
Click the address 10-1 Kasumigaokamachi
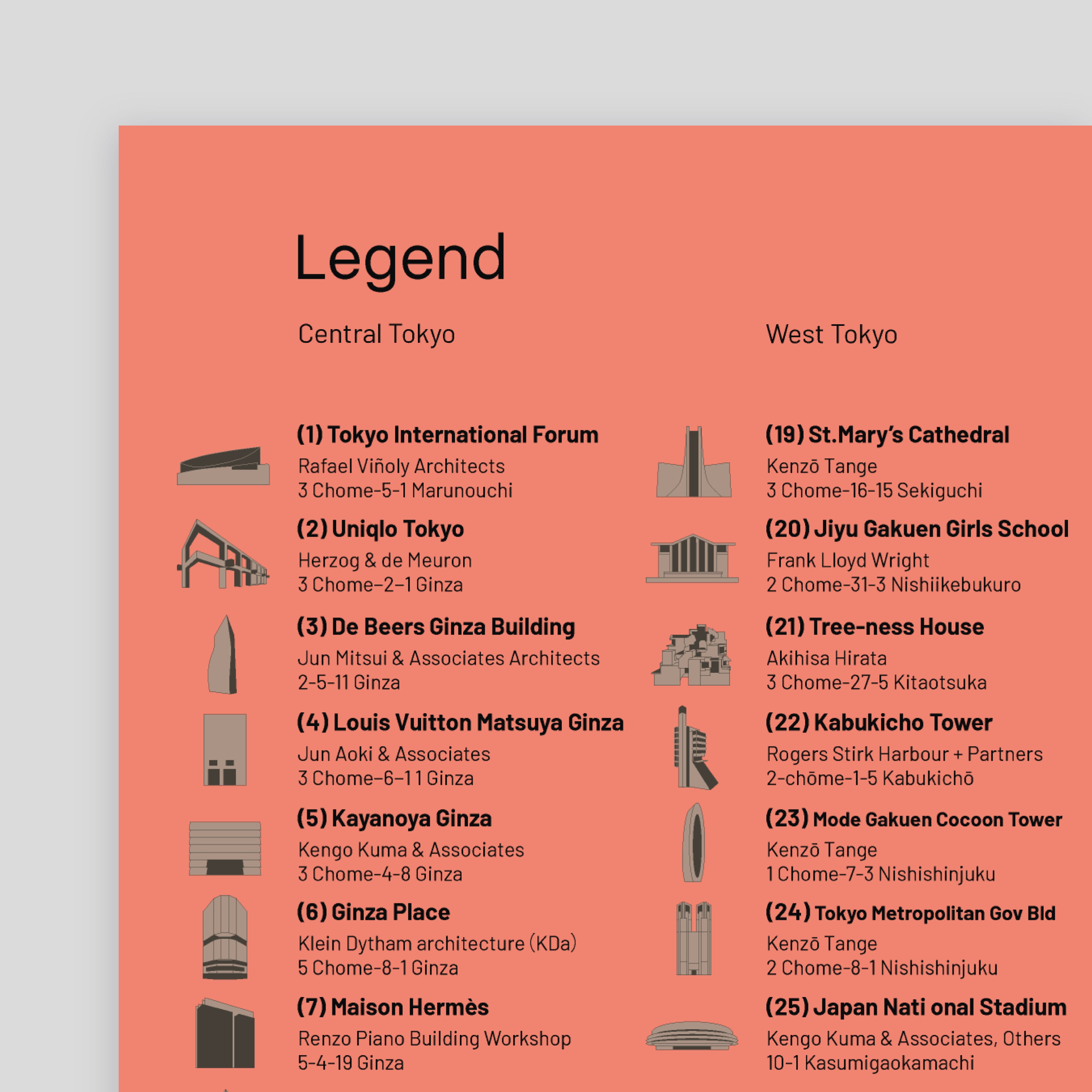(x=870, y=1063)
